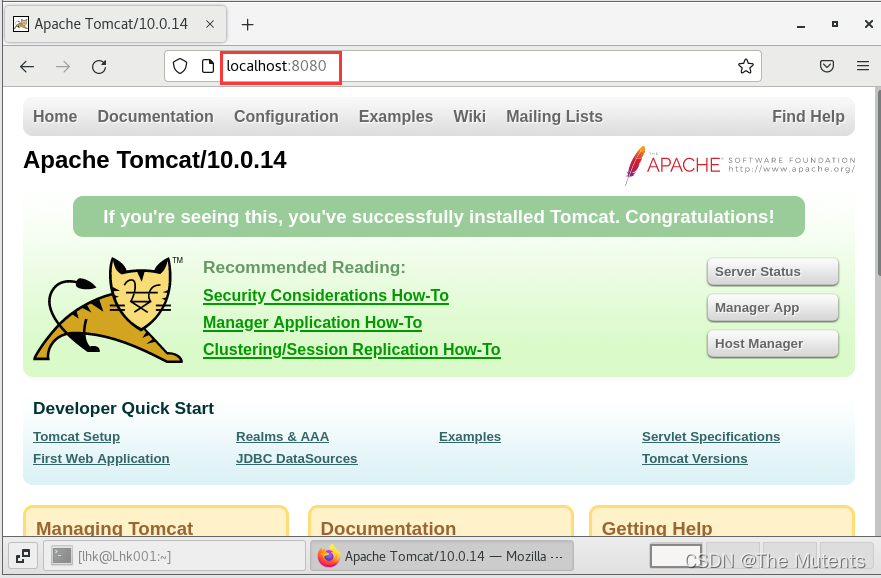Open the Tomcat Setup link
881x578 pixels.
tap(76, 436)
